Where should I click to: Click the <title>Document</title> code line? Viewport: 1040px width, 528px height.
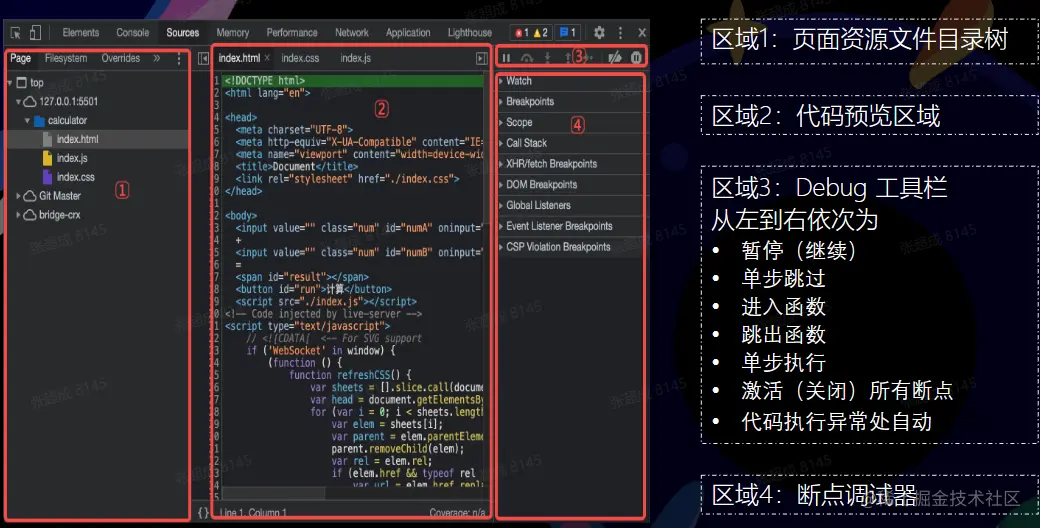tap(296, 166)
